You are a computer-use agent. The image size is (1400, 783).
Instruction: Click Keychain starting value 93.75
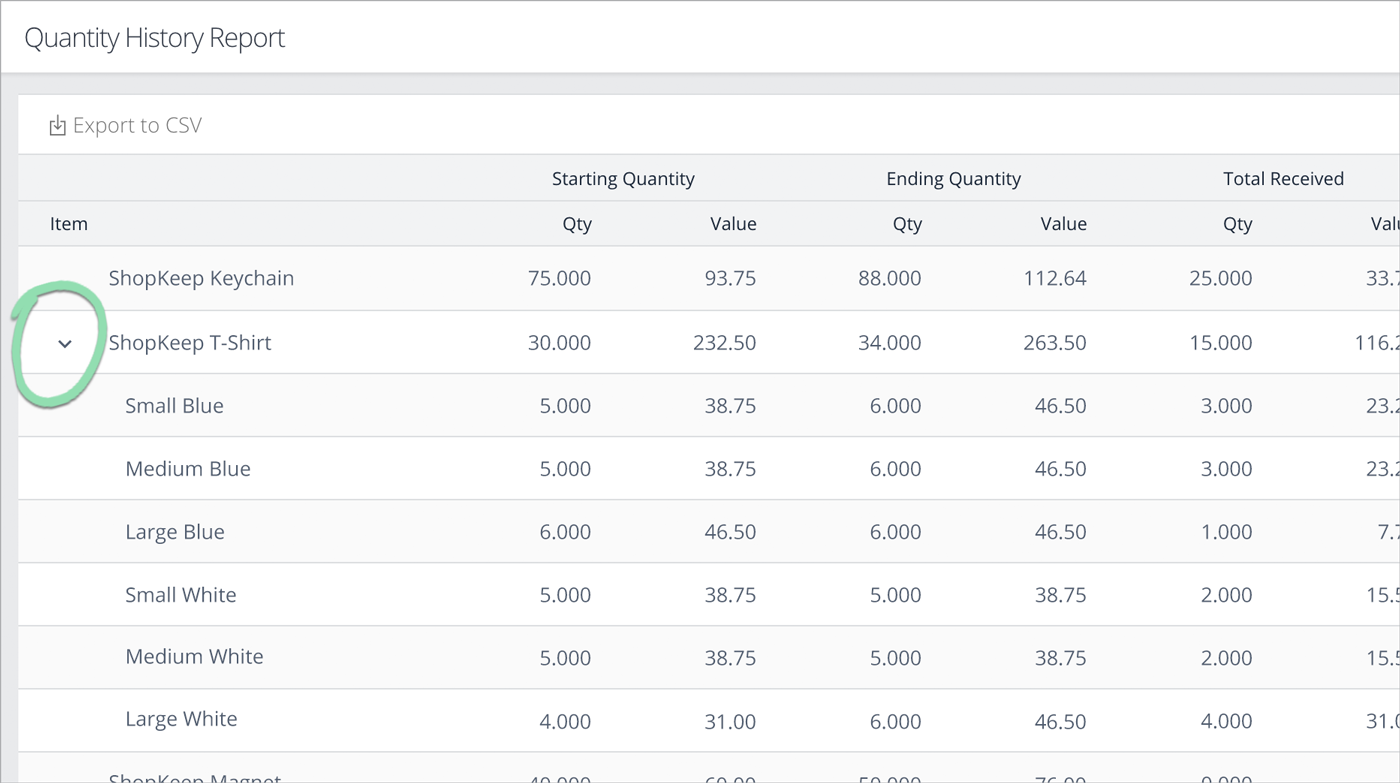(x=730, y=278)
